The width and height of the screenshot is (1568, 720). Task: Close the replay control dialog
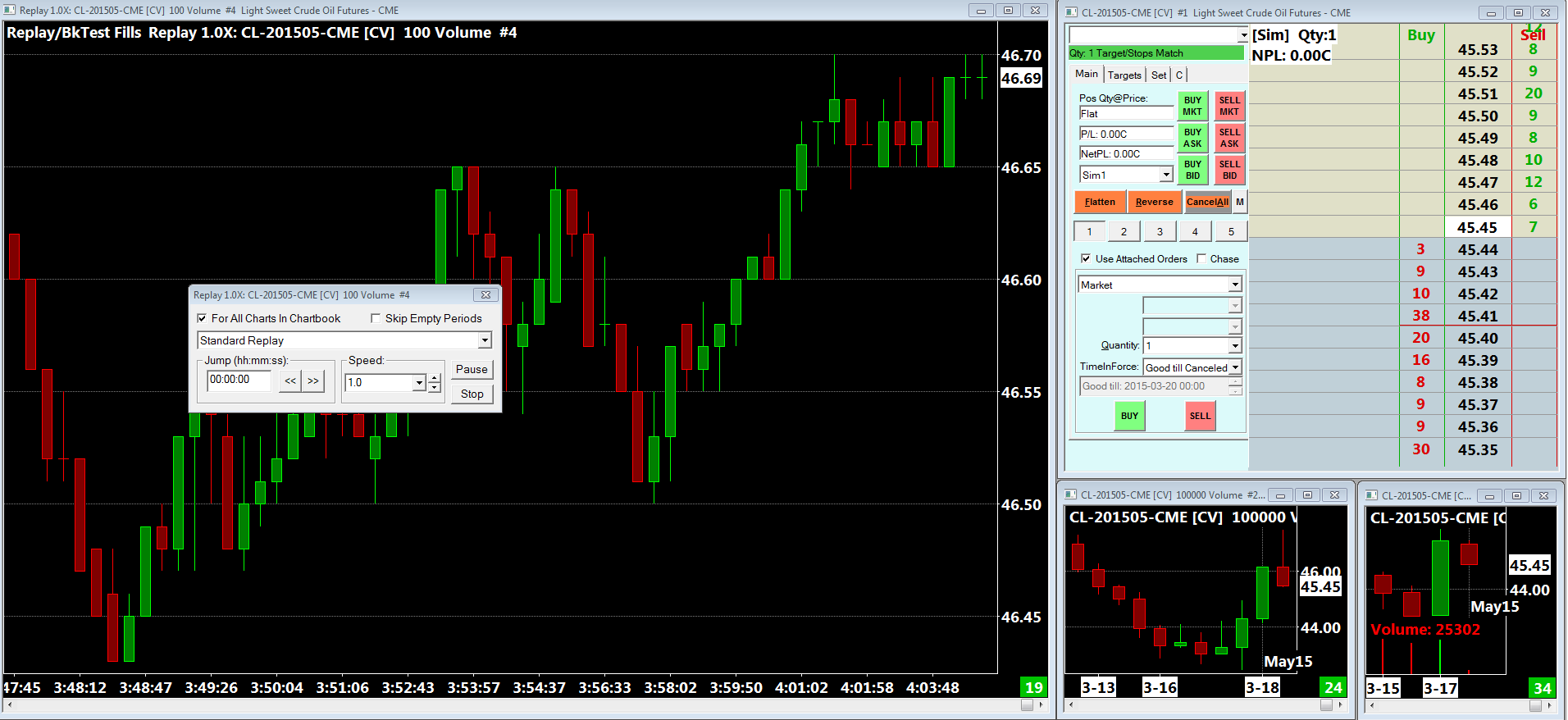click(x=485, y=295)
